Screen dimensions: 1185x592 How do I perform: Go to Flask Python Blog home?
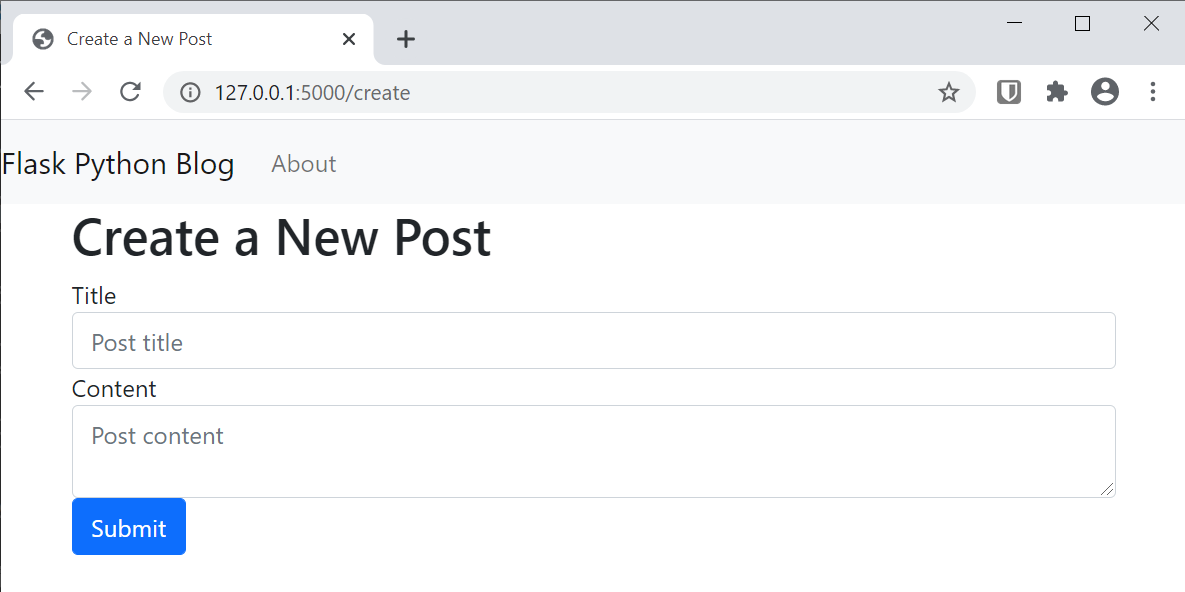pos(118,164)
